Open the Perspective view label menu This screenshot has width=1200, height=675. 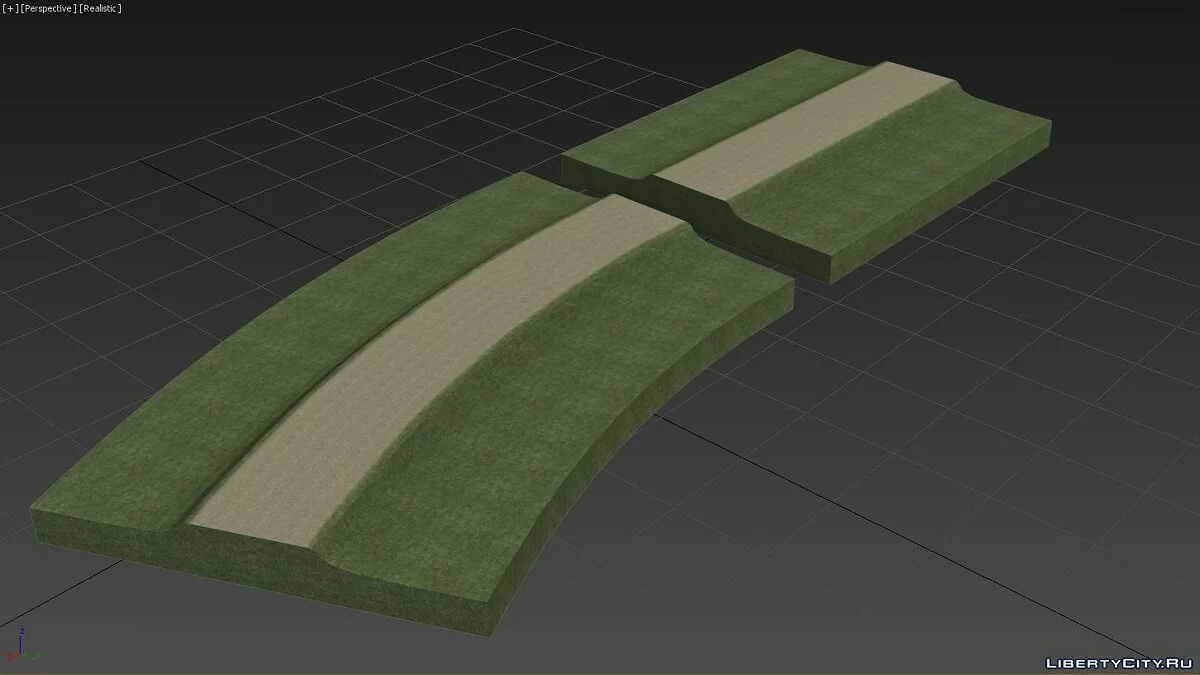[47, 8]
